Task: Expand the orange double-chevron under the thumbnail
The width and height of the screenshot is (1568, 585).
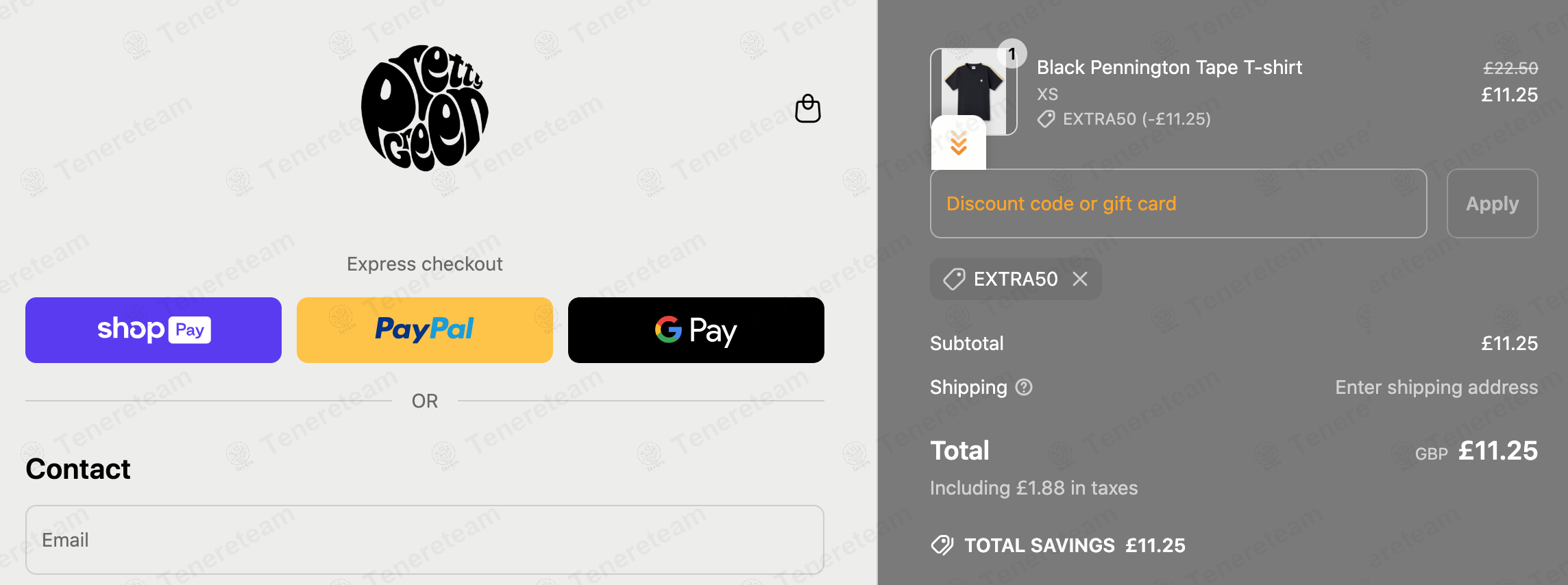Action: click(958, 144)
